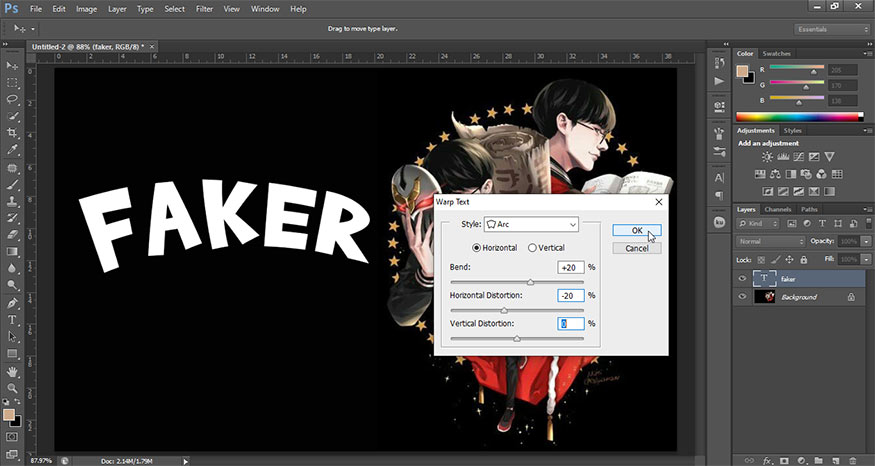Viewport: 875px width, 466px height.
Task: Select the Lasso tool
Action: 12,99
